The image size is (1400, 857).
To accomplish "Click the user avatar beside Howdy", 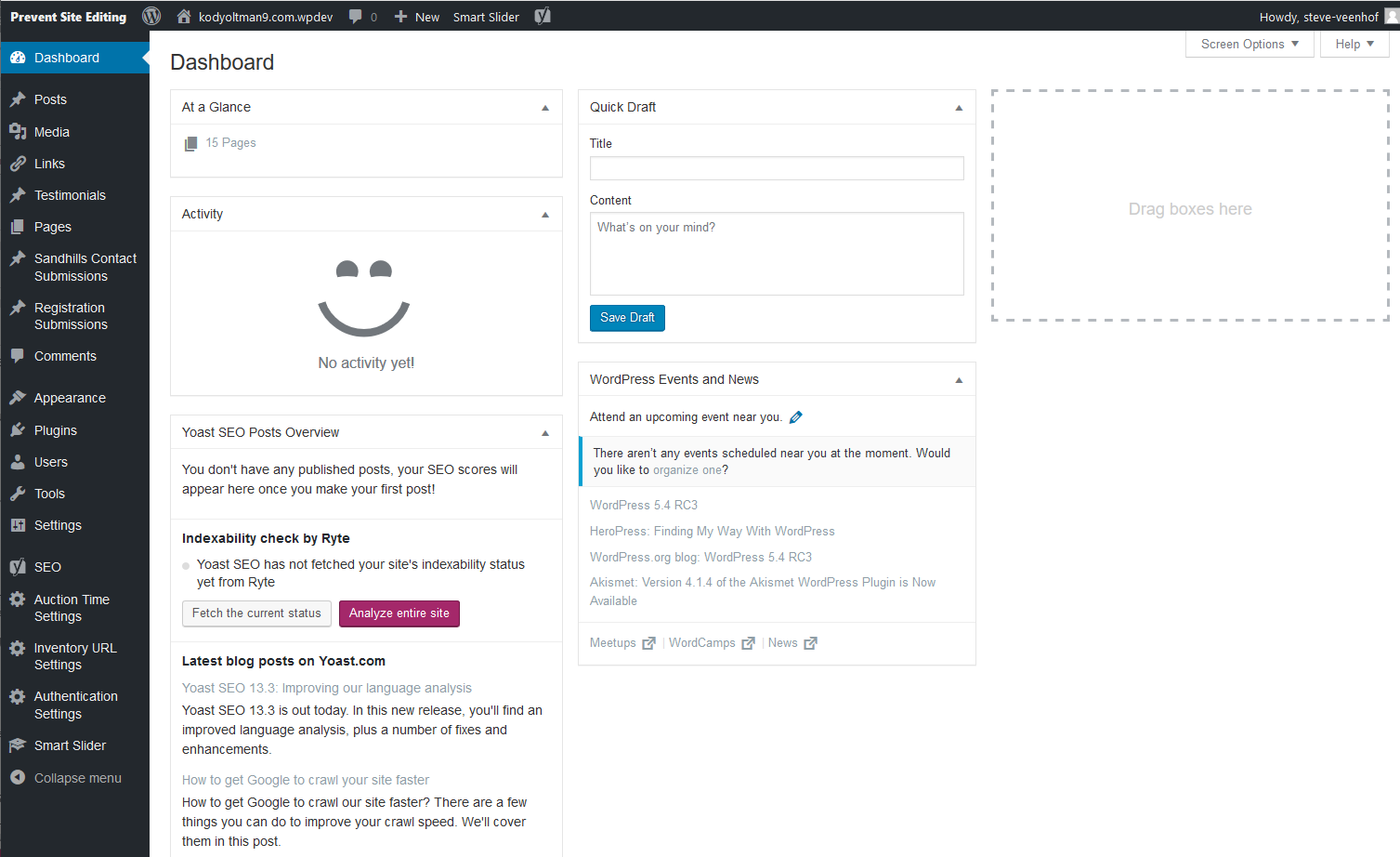I will pos(1392,16).
